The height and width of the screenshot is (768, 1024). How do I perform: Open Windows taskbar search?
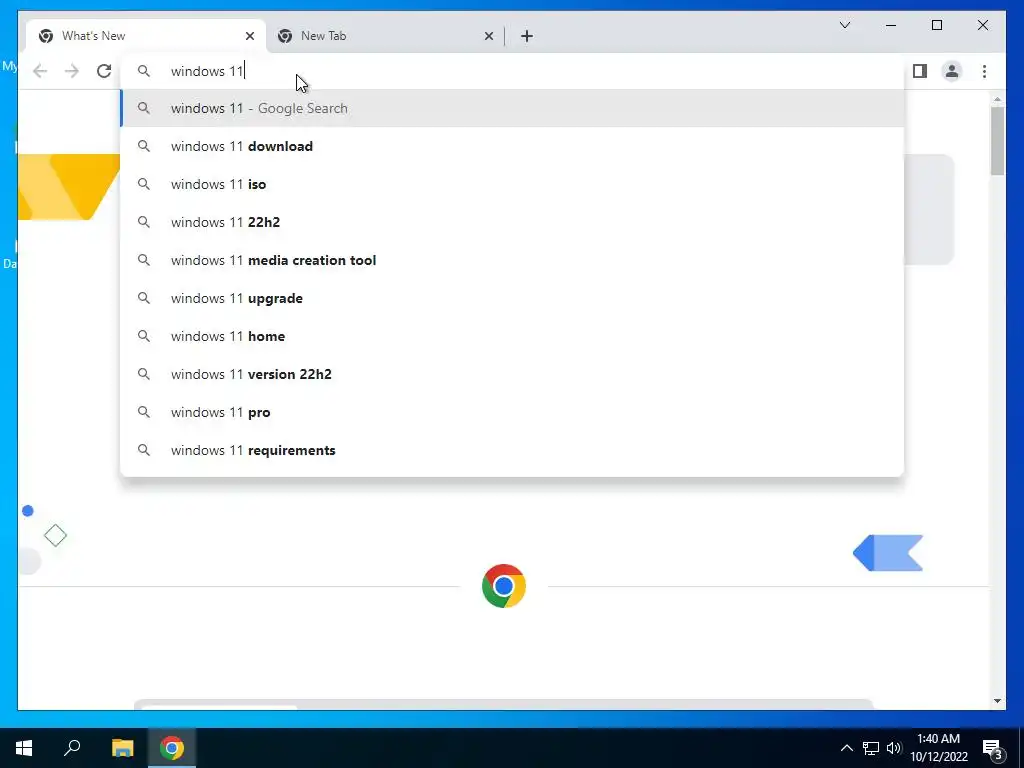pyautogui.click(x=72, y=748)
